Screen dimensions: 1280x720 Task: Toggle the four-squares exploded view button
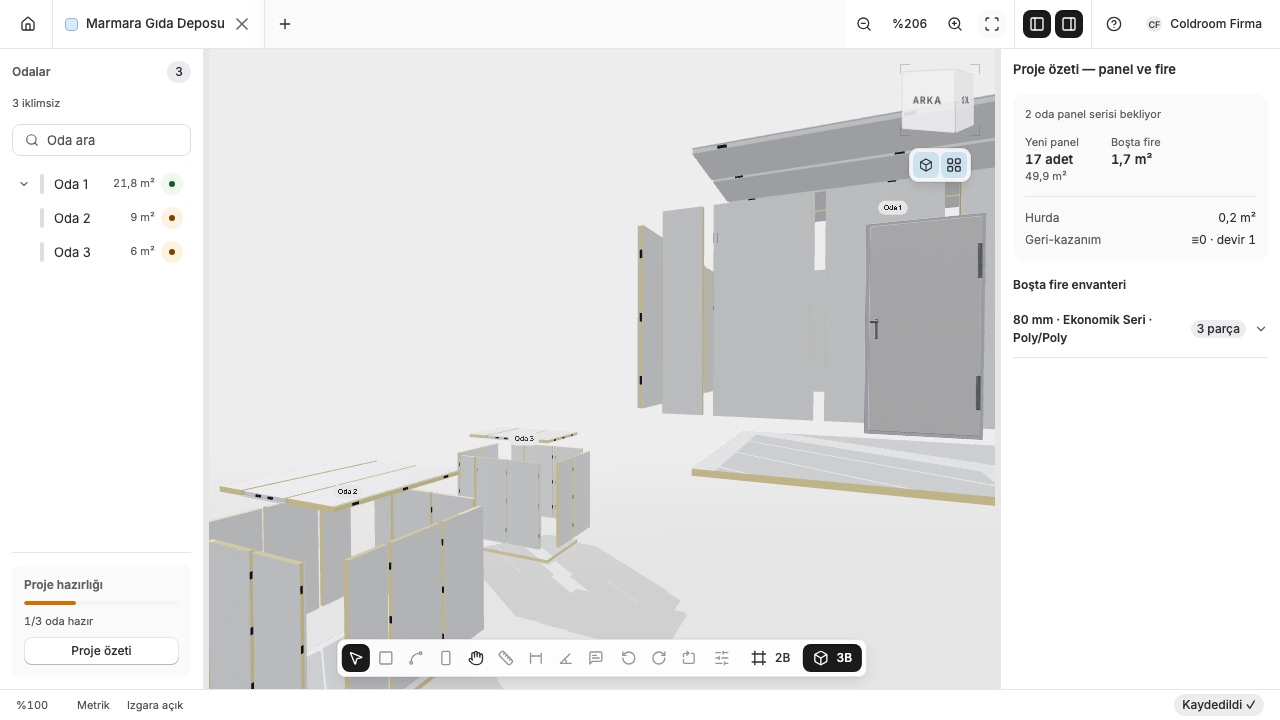[954, 165]
